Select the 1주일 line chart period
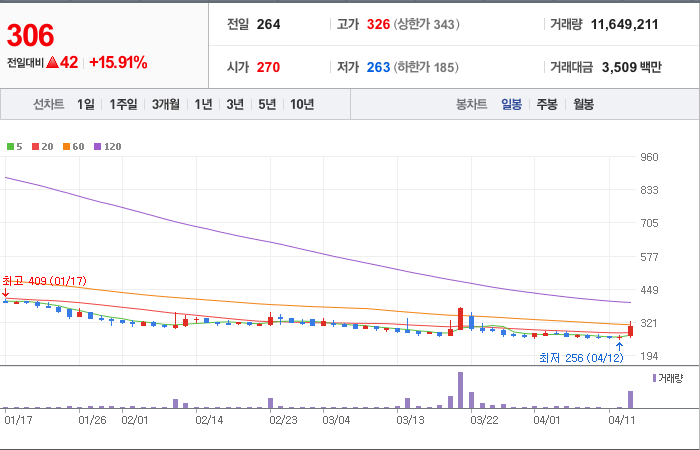The height and width of the screenshot is (450, 700). (123, 104)
